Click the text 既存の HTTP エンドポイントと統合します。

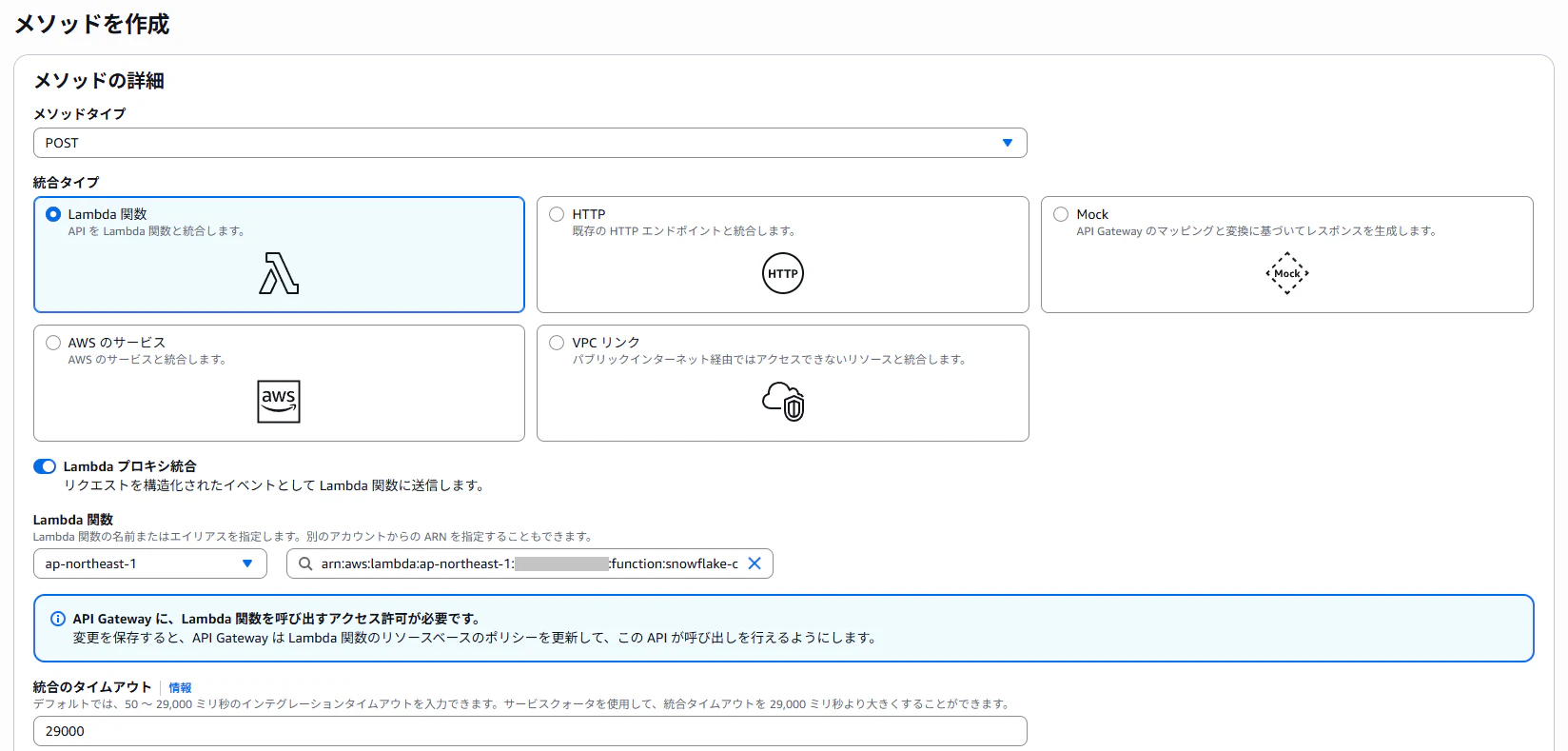(683, 231)
